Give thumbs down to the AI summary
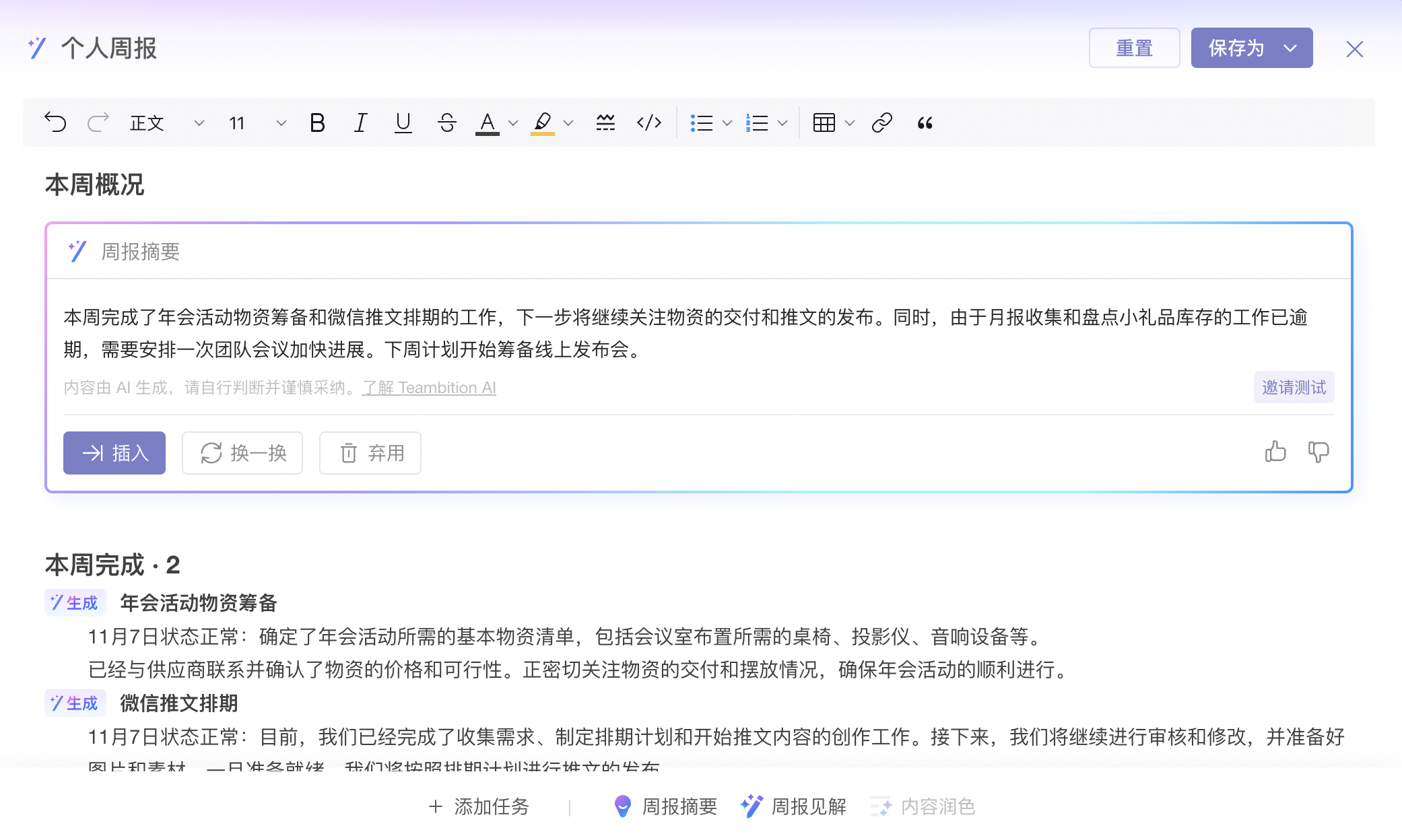Screen dimensions: 1402x840 click(1318, 452)
